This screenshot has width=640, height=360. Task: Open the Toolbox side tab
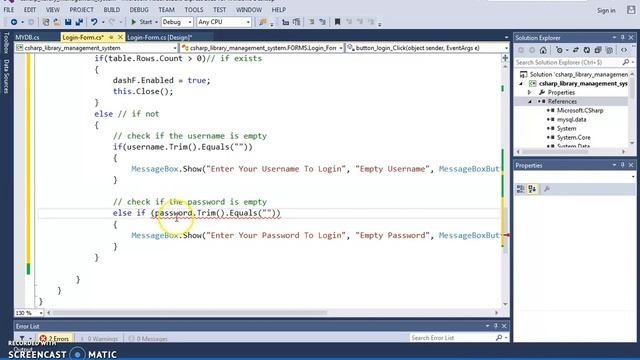coord(6,43)
